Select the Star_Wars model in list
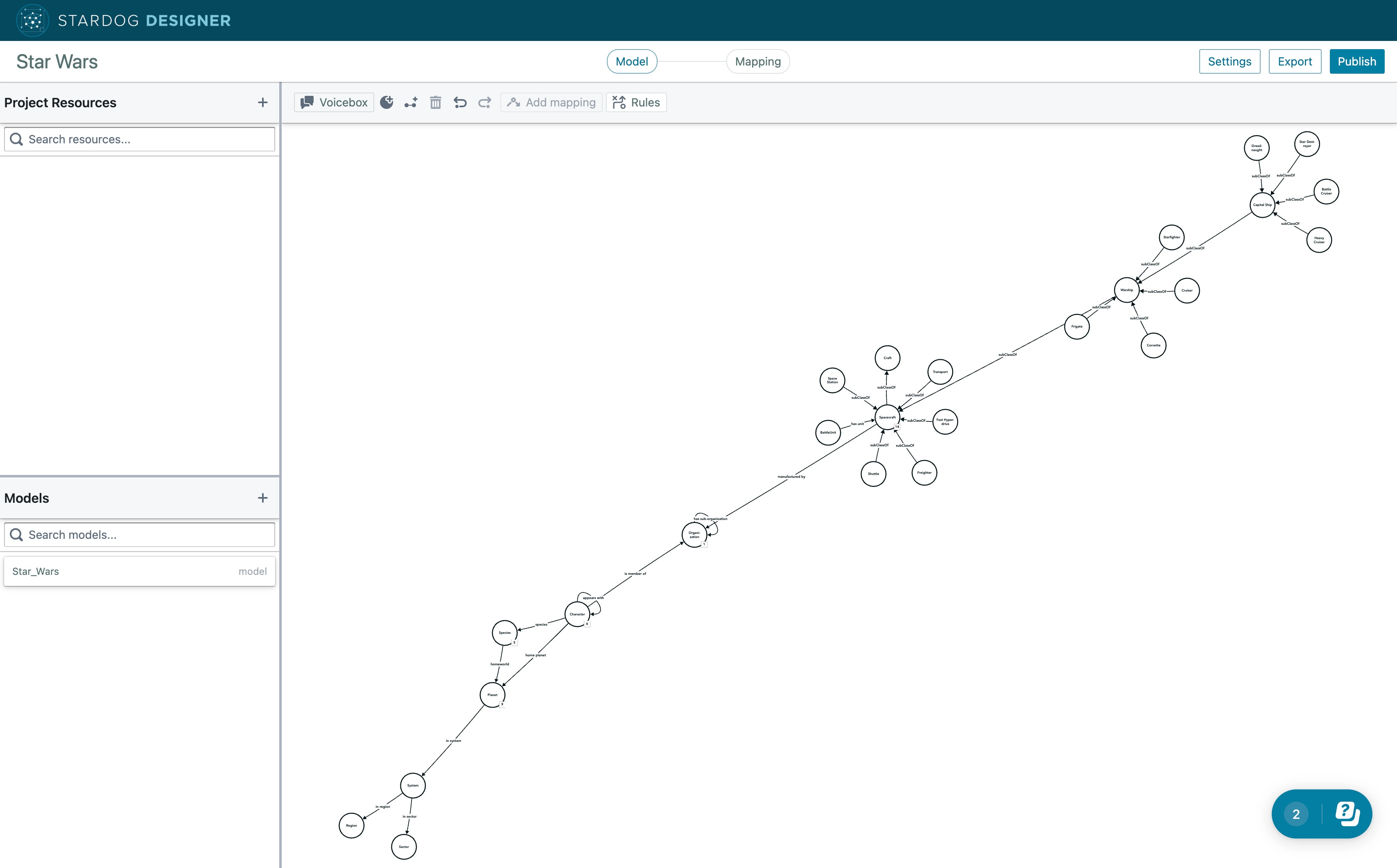The image size is (1397, 868). [x=140, y=571]
